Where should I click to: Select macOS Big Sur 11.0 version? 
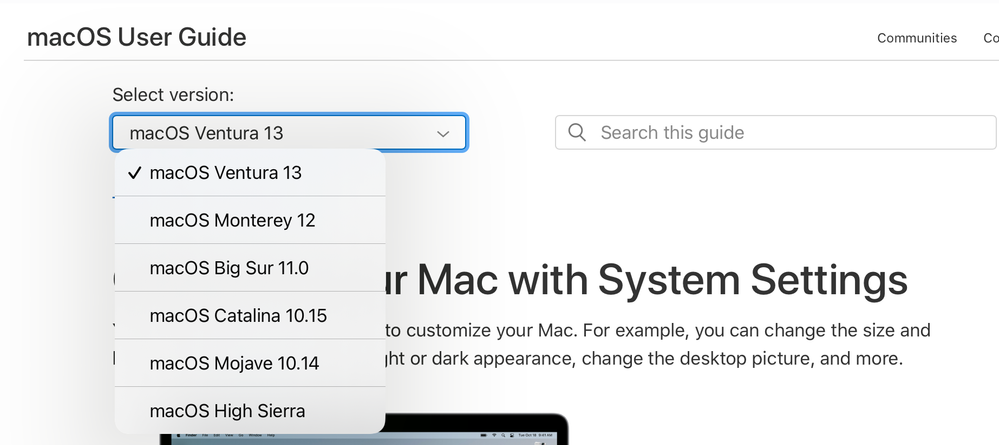click(229, 268)
